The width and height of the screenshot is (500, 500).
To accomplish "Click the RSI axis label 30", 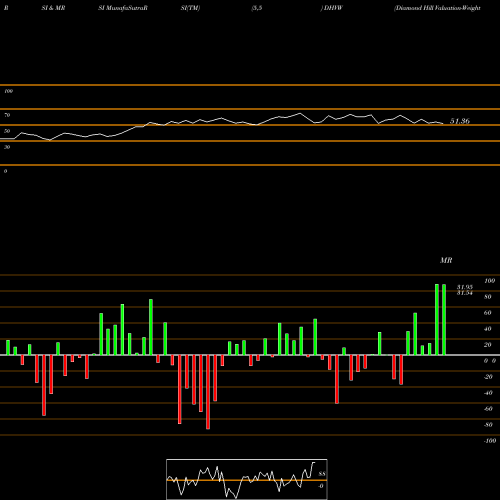I will point(7,147).
